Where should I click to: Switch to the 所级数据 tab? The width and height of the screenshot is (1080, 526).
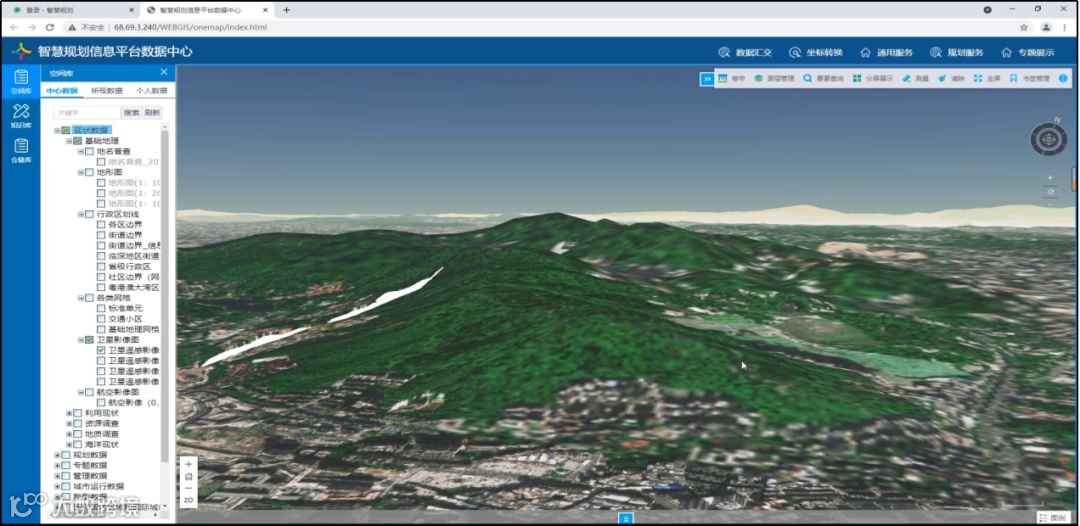pyautogui.click(x=107, y=90)
